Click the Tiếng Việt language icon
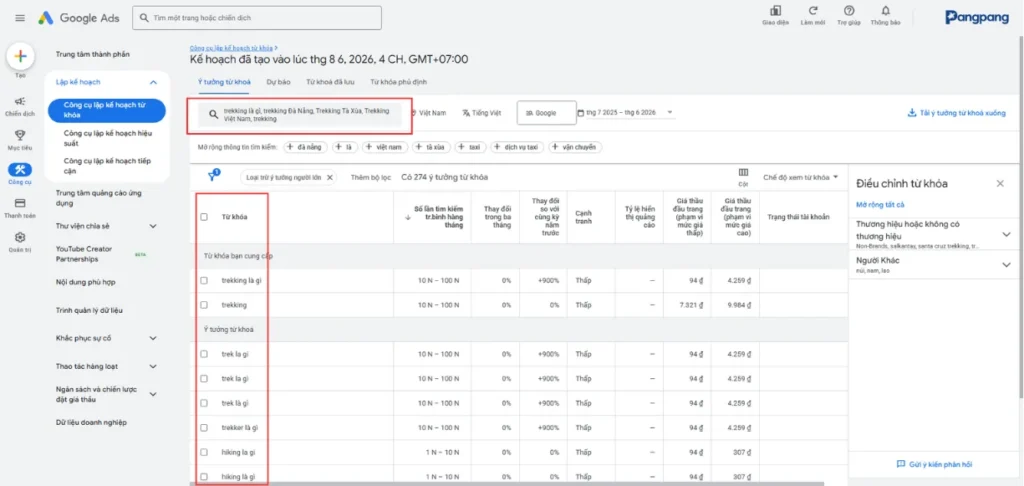The width and height of the screenshot is (1024, 486). click(466, 113)
